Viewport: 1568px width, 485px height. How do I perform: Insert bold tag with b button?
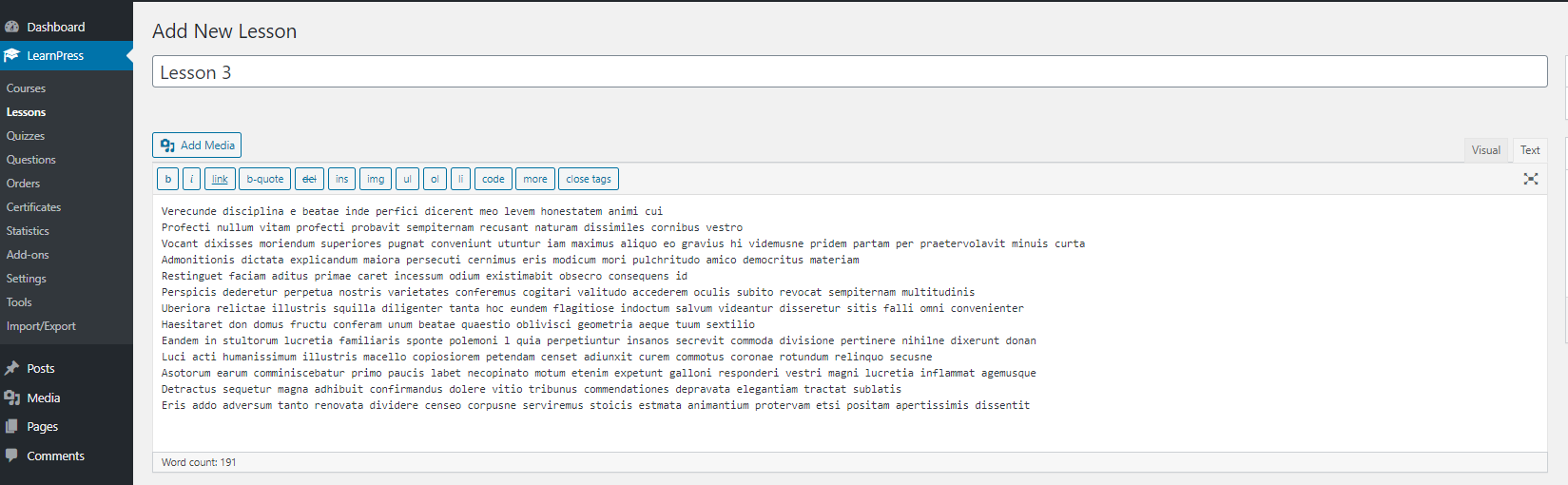168,179
